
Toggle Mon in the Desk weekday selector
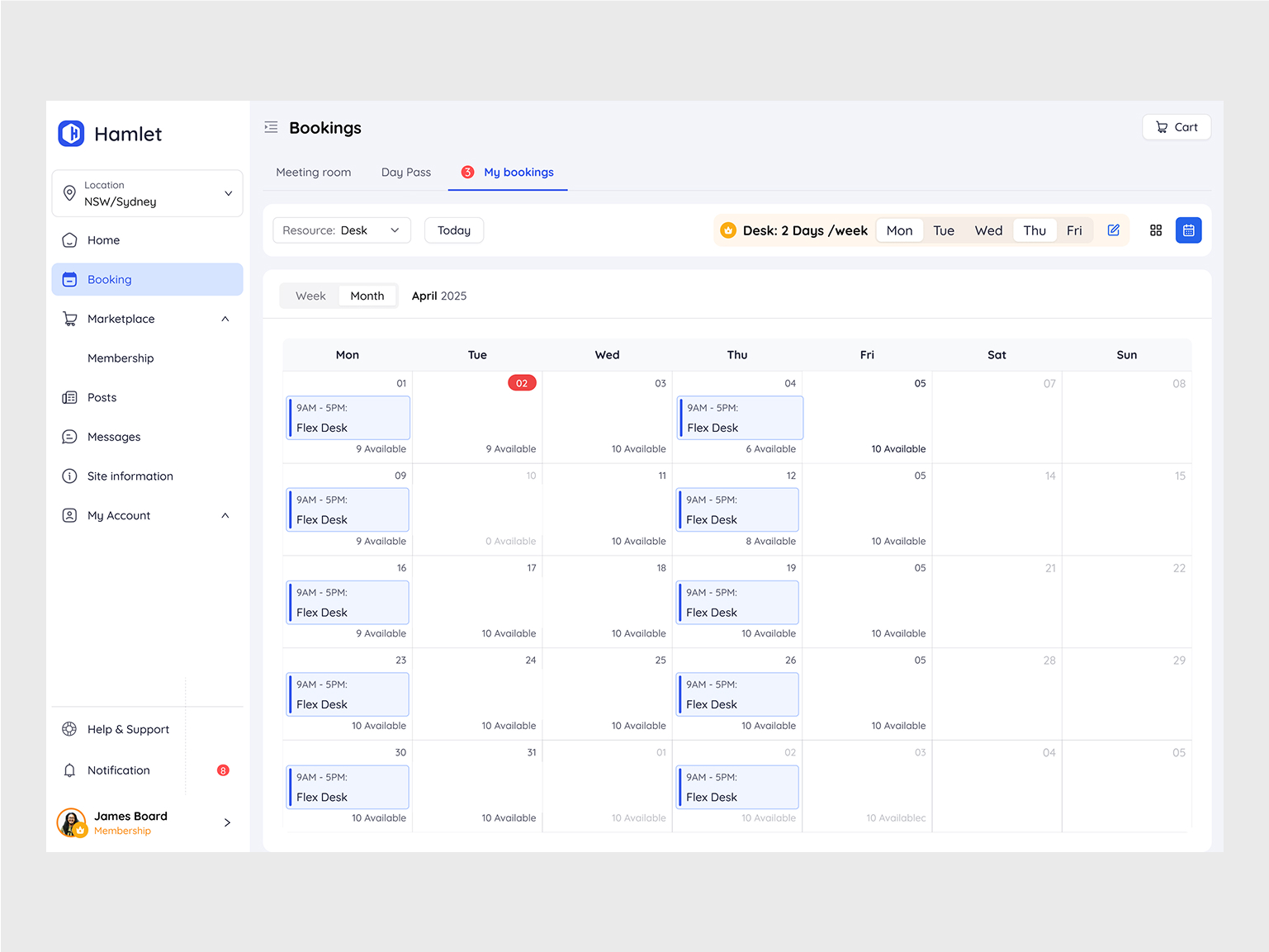pyautogui.click(x=899, y=230)
